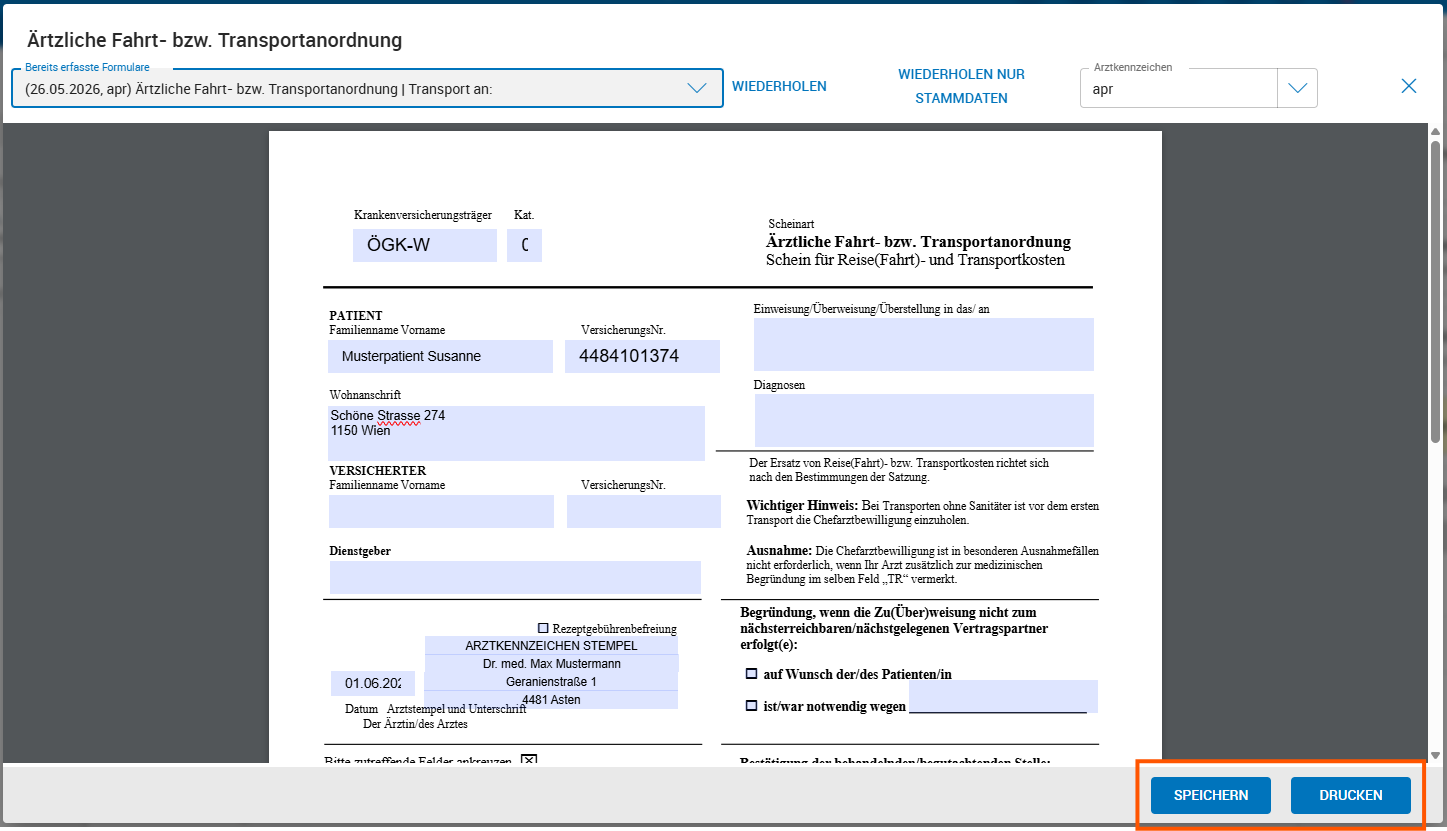
Task: Select the Dienstgeber input field
Action: (x=515, y=577)
